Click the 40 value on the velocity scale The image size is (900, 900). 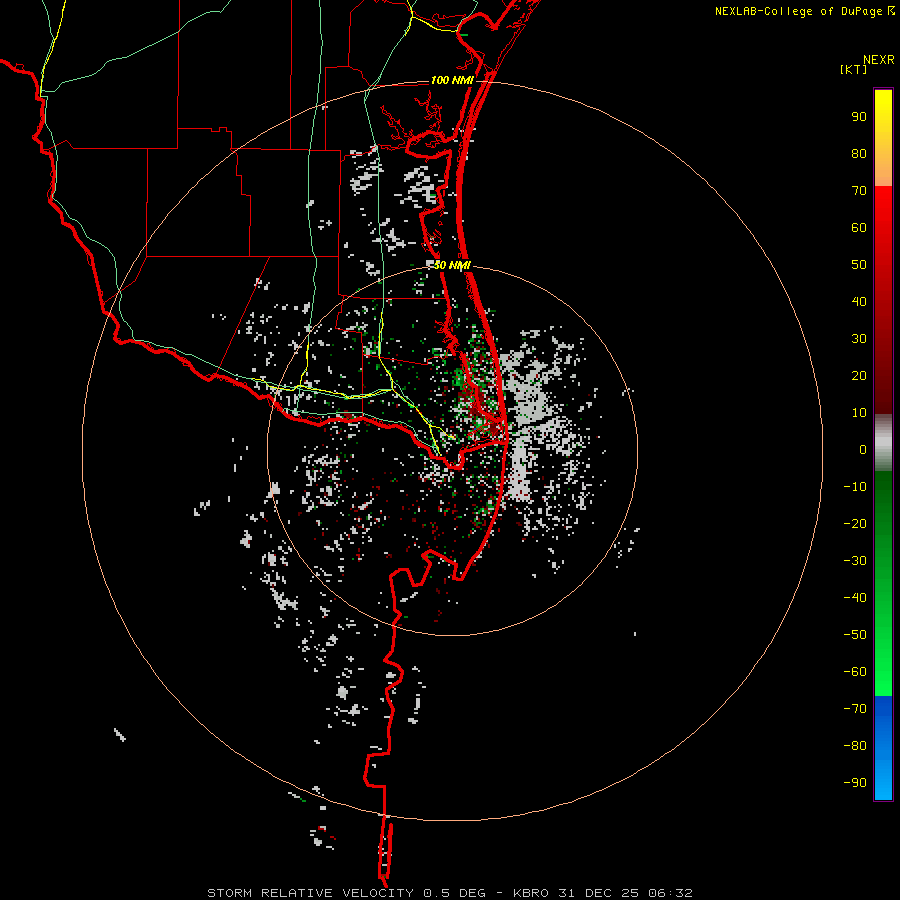(859, 302)
